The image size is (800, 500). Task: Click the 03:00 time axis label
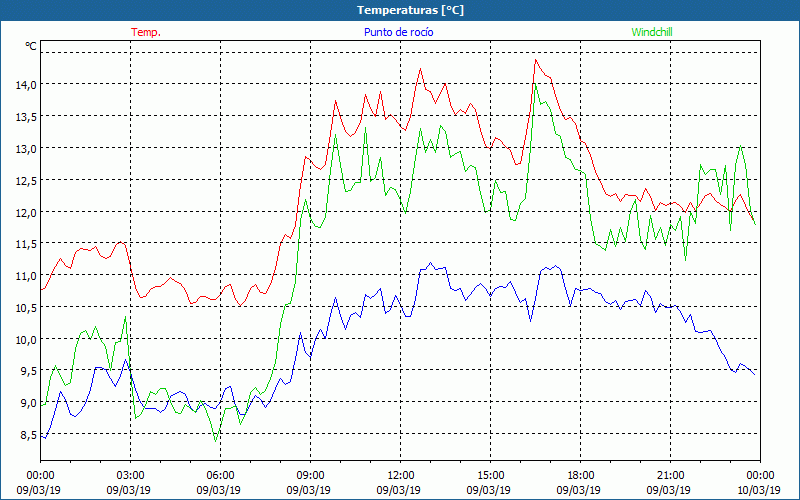click(x=131, y=476)
